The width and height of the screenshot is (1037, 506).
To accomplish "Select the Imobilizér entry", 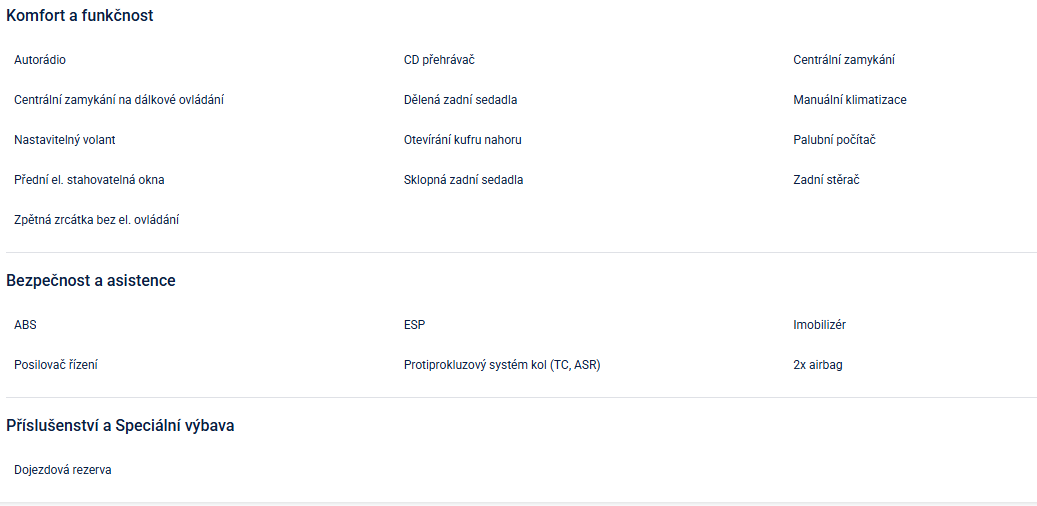I will [x=820, y=325].
